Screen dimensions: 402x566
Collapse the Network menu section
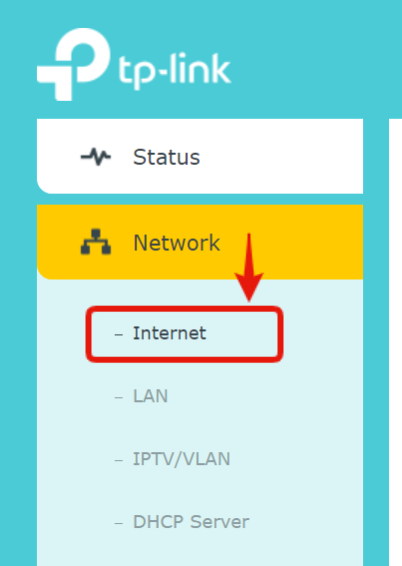click(200, 242)
